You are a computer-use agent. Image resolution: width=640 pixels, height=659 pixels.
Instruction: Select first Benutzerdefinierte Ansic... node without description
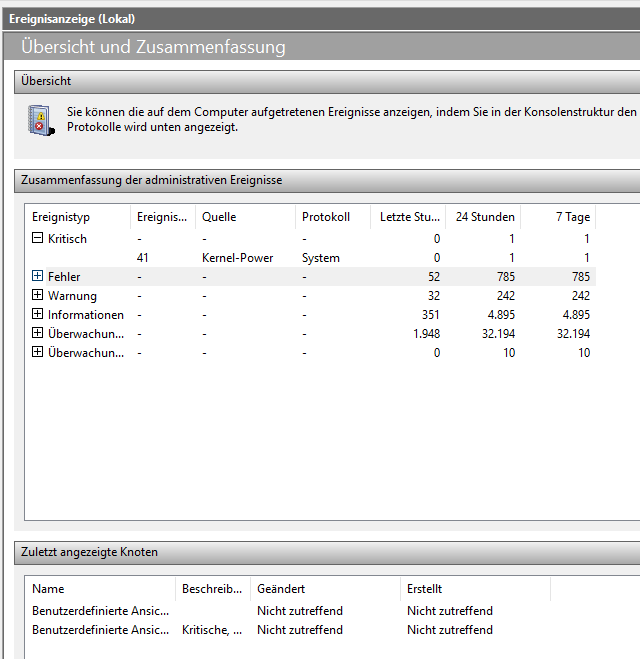click(x=100, y=611)
